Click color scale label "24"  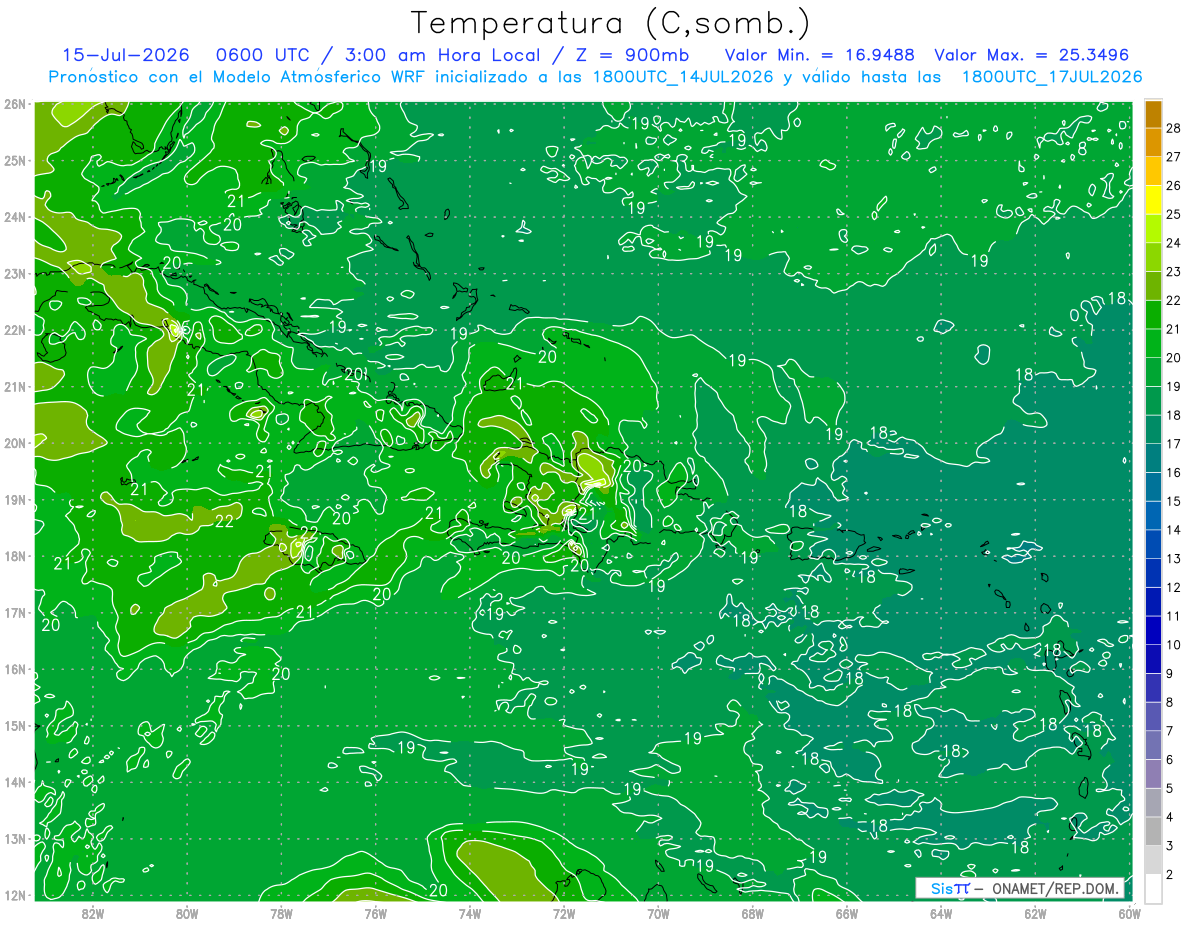pos(1174,242)
